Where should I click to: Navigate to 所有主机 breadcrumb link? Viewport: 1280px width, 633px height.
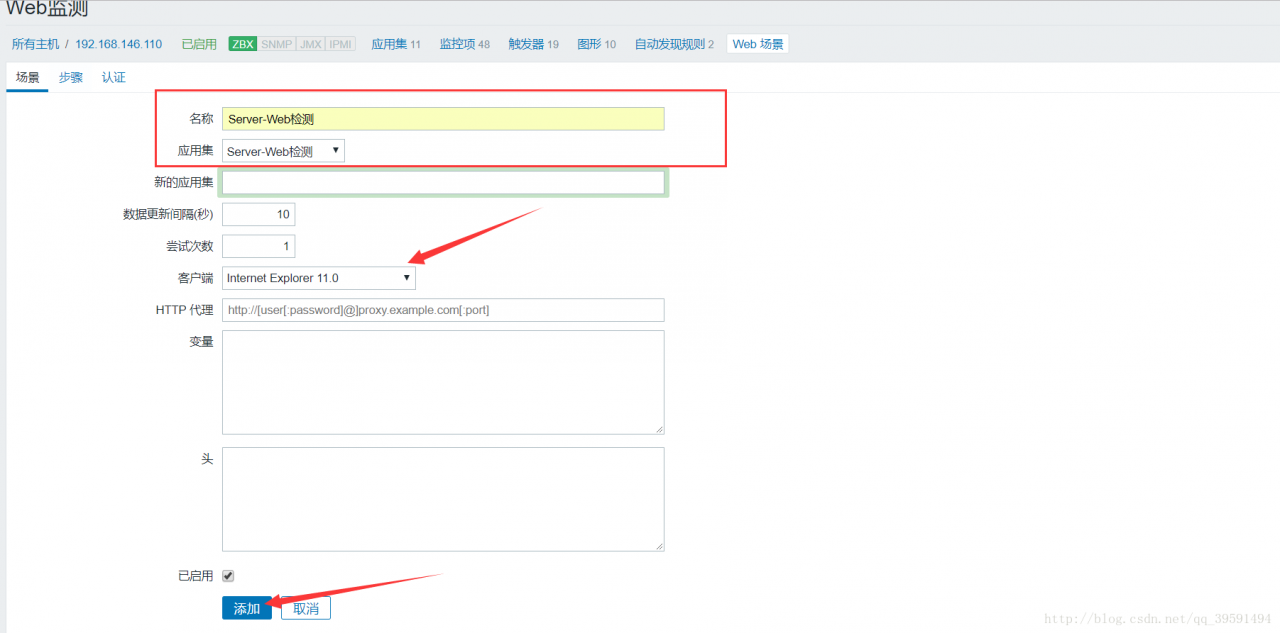point(35,43)
